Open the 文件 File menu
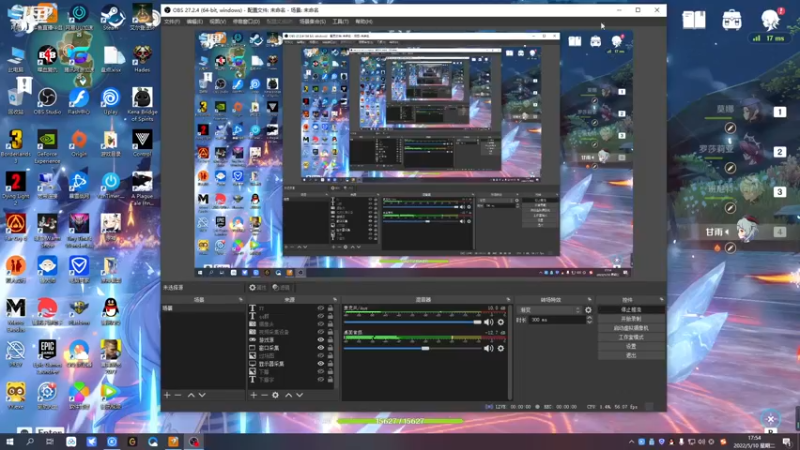Viewport: 800px width, 450px height. pyautogui.click(x=172, y=21)
